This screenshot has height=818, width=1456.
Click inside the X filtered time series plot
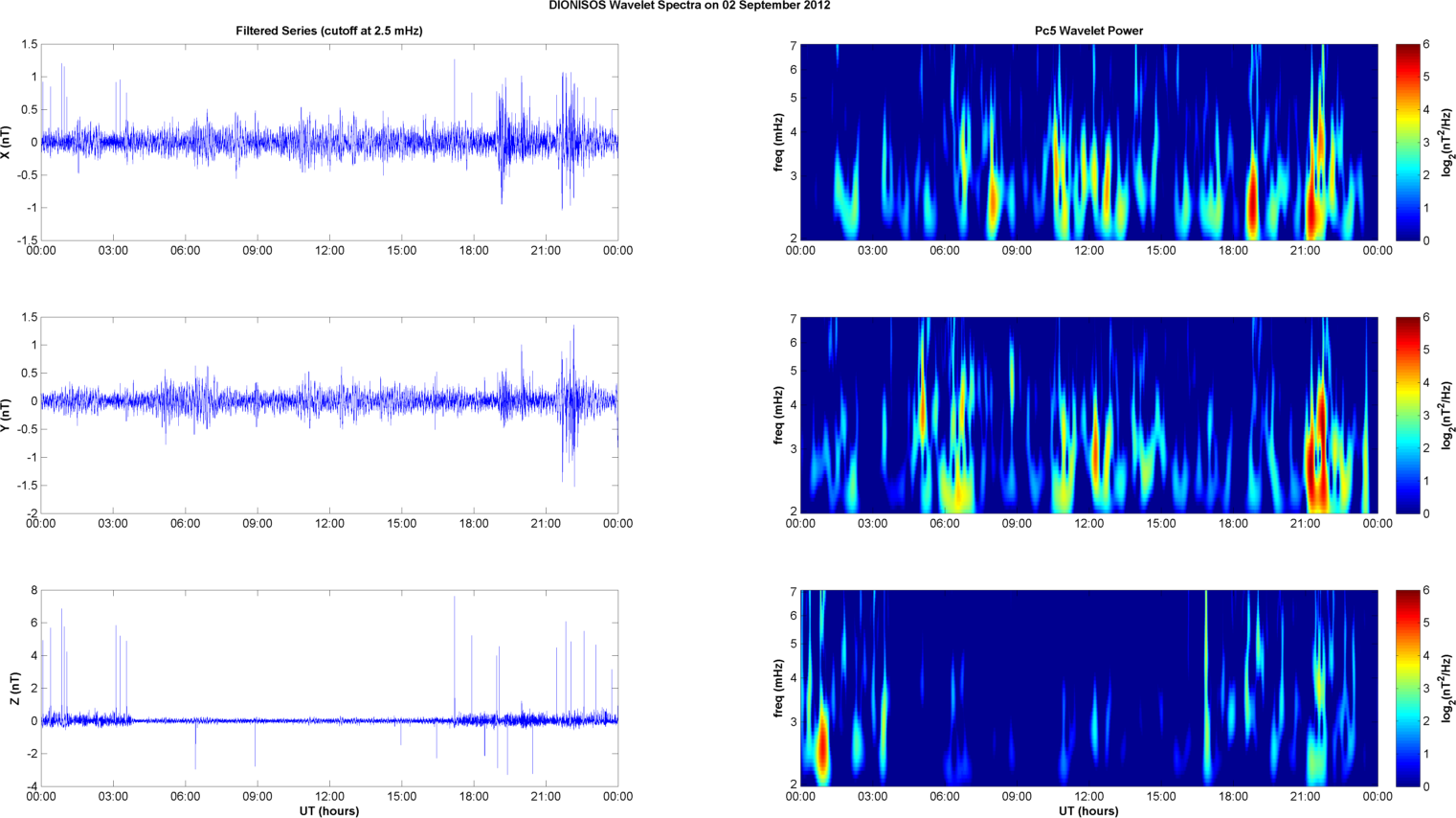pyautogui.click(x=329, y=142)
